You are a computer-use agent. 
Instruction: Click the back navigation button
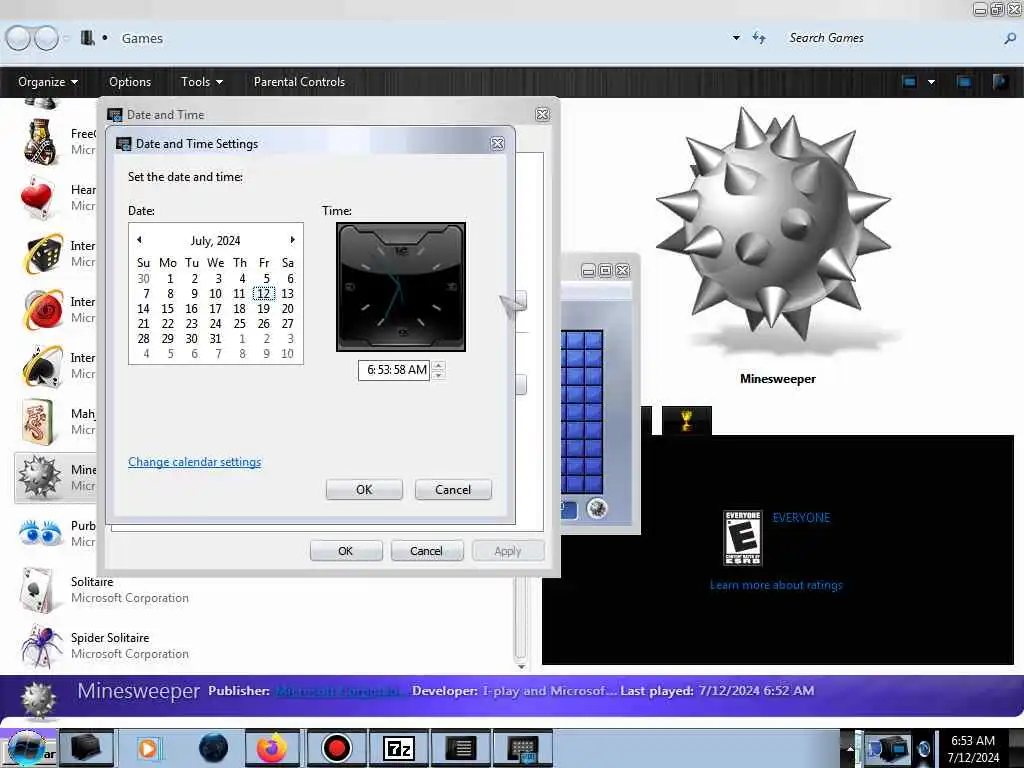(18, 38)
